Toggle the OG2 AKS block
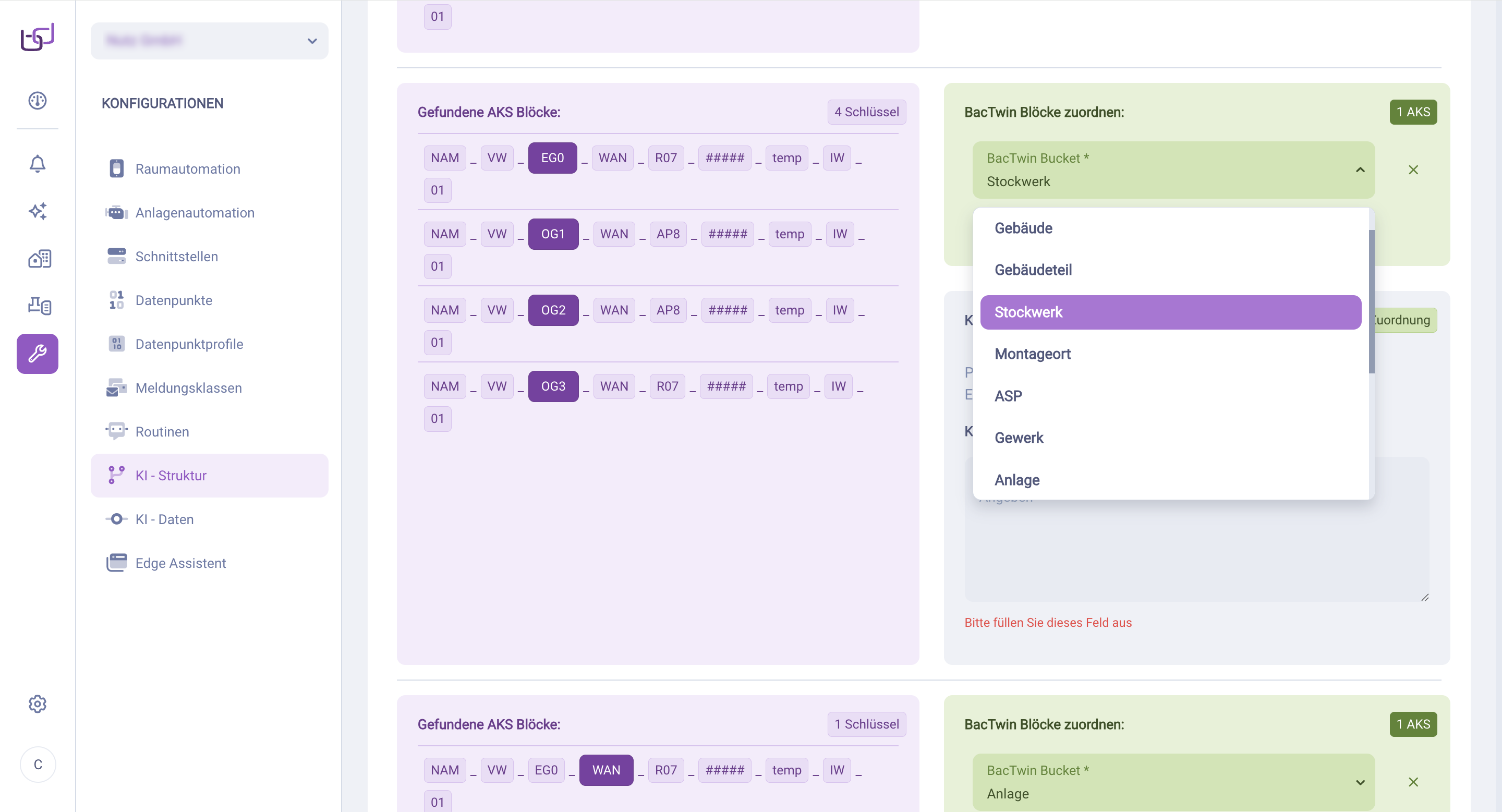 pos(553,310)
